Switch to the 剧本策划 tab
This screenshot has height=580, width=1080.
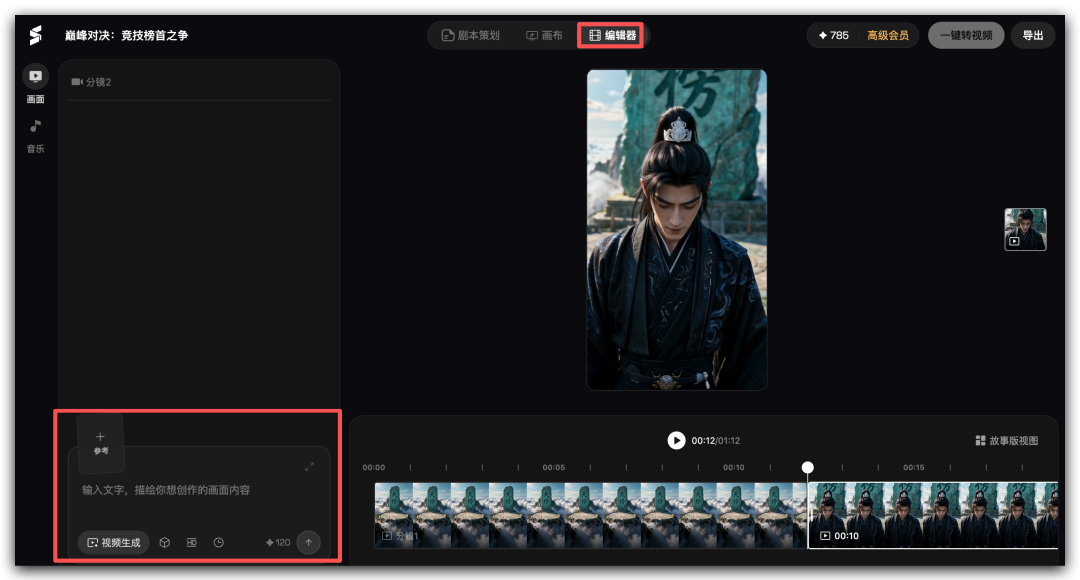[470, 35]
